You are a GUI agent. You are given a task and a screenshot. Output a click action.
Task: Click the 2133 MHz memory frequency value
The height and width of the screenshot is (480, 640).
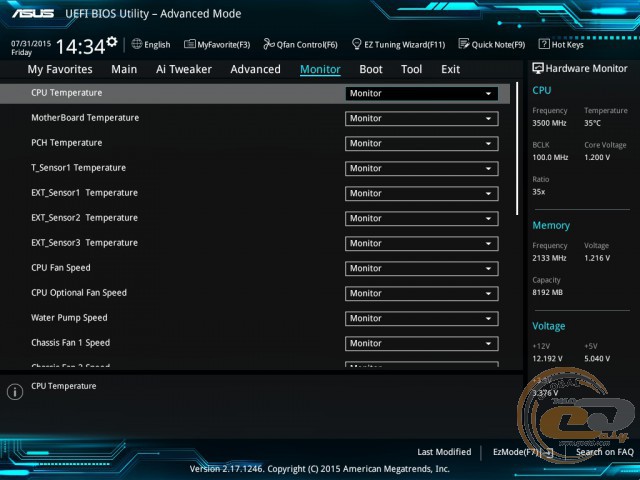point(549,258)
